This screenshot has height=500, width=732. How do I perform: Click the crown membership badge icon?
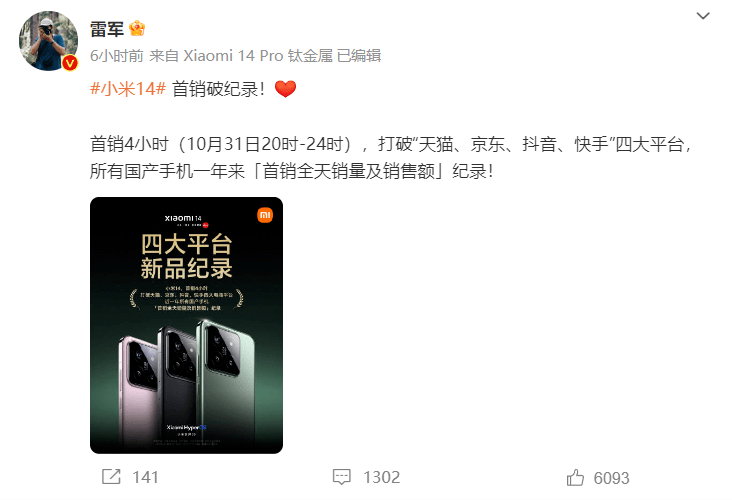(137, 28)
